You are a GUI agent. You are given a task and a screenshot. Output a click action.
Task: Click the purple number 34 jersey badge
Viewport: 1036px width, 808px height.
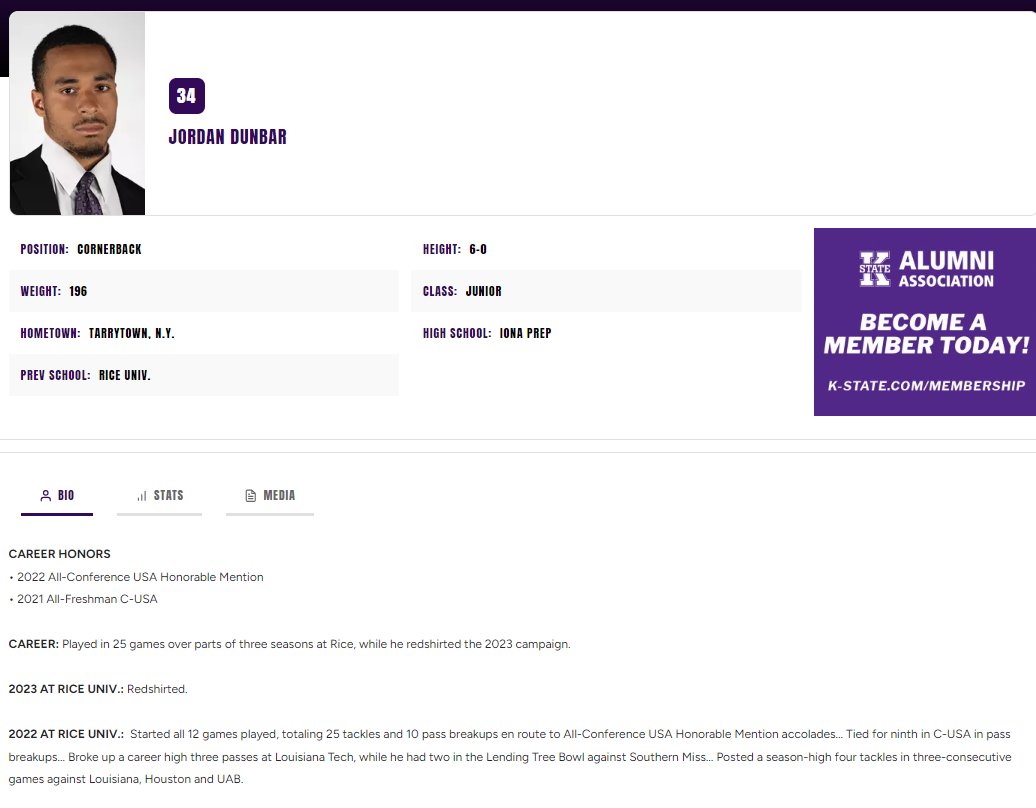pos(186,96)
